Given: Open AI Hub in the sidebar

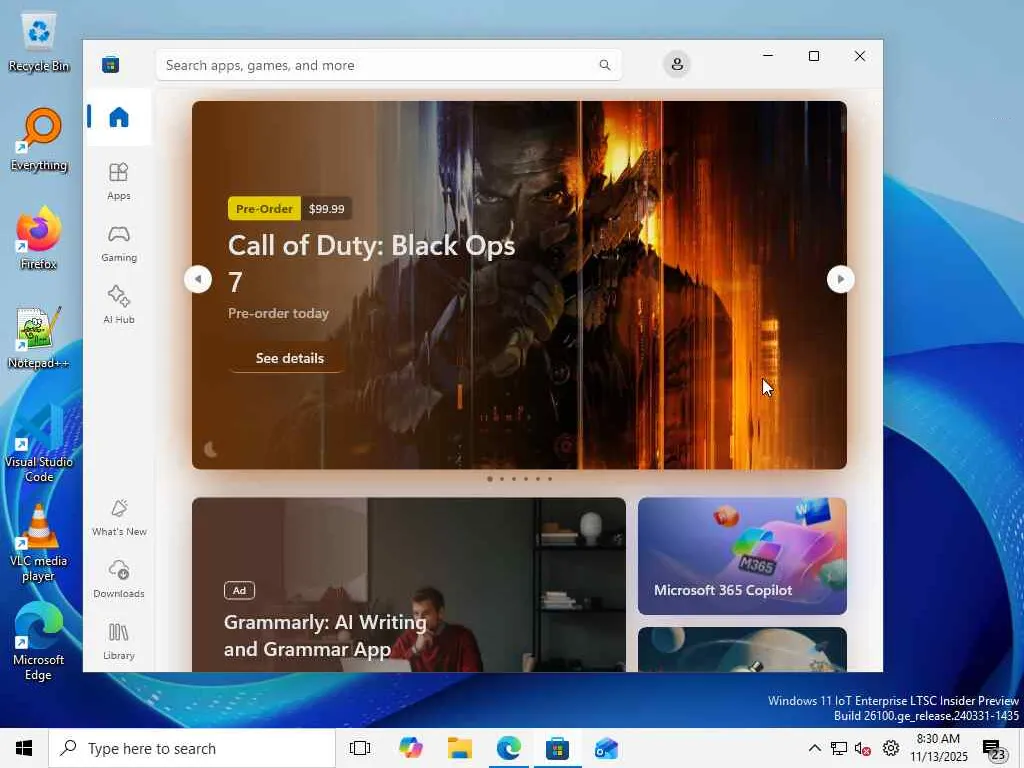Looking at the screenshot, I should pyautogui.click(x=118, y=305).
